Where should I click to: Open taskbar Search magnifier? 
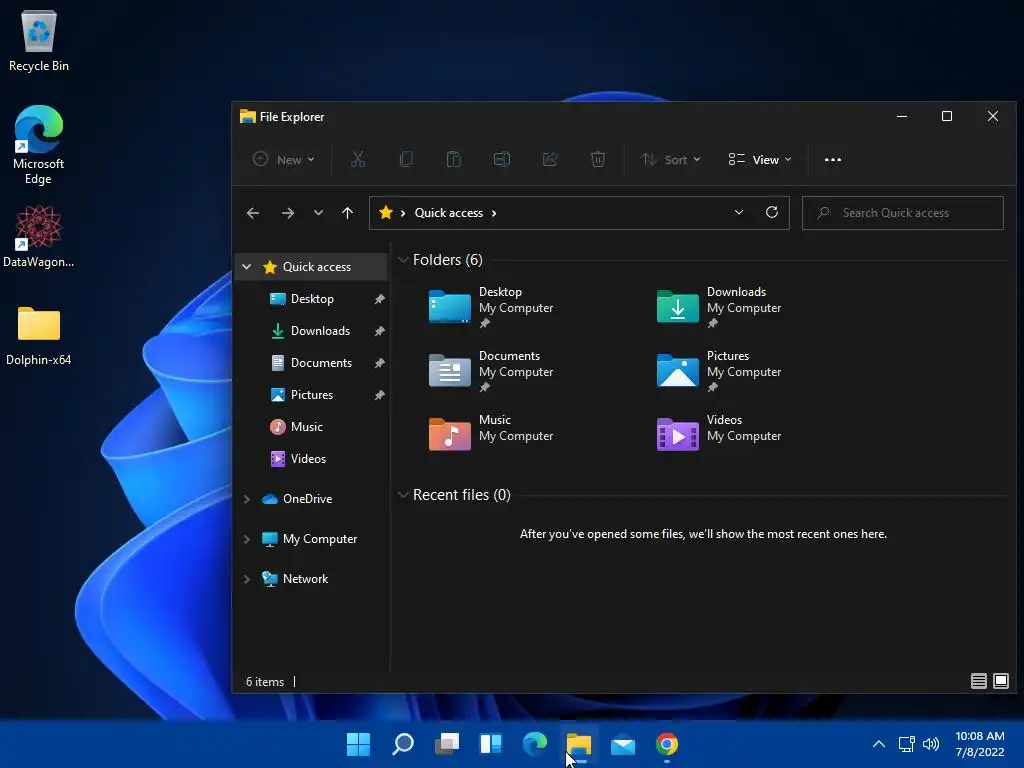tap(403, 744)
